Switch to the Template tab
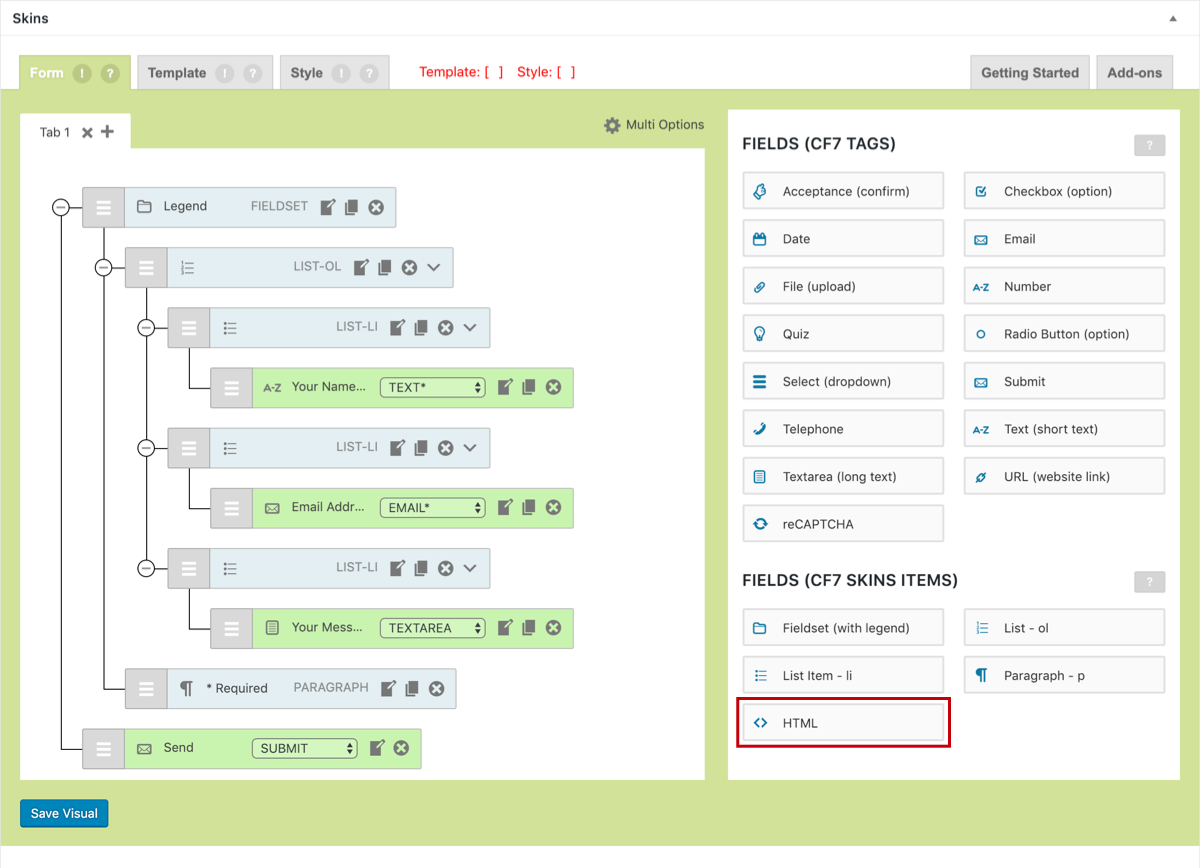Viewport: 1200px width, 868px height. 177,73
